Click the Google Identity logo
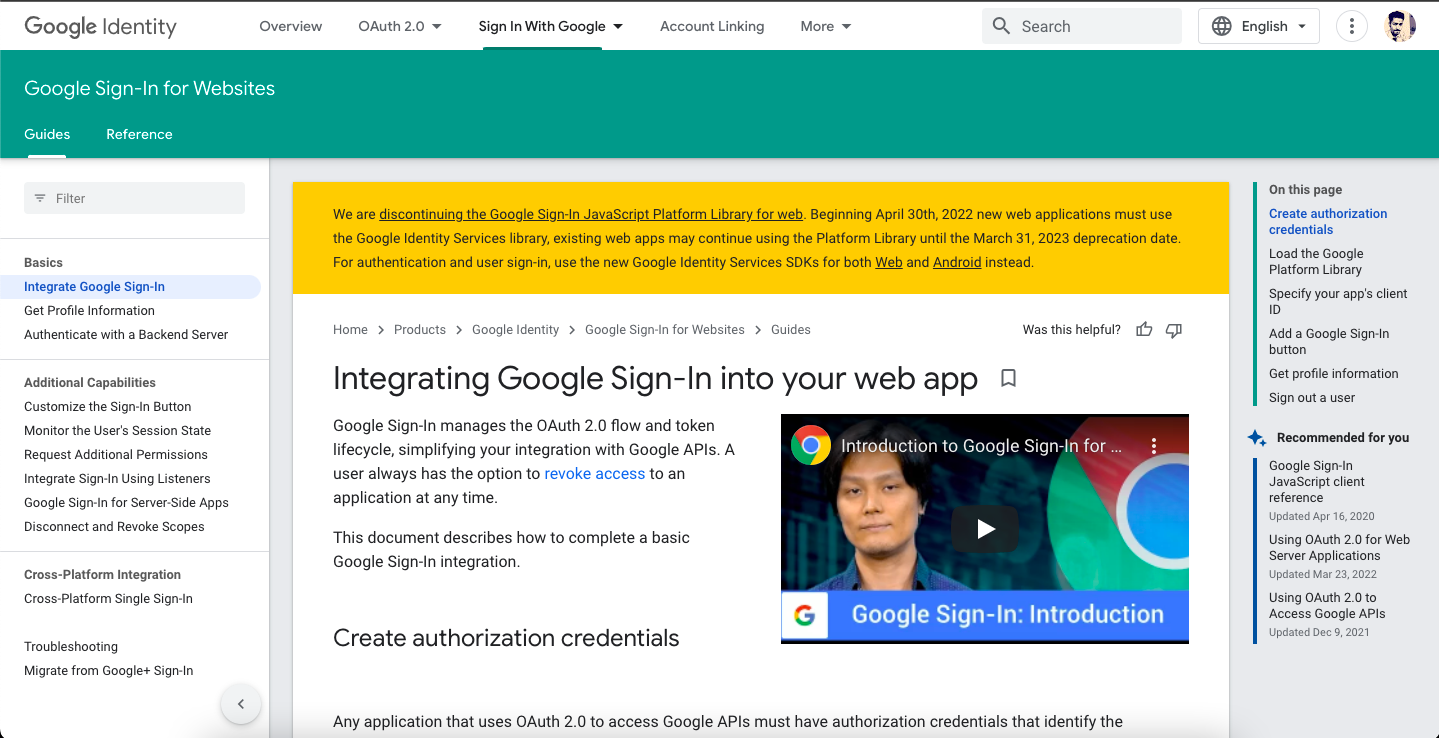1439x738 pixels. point(100,27)
